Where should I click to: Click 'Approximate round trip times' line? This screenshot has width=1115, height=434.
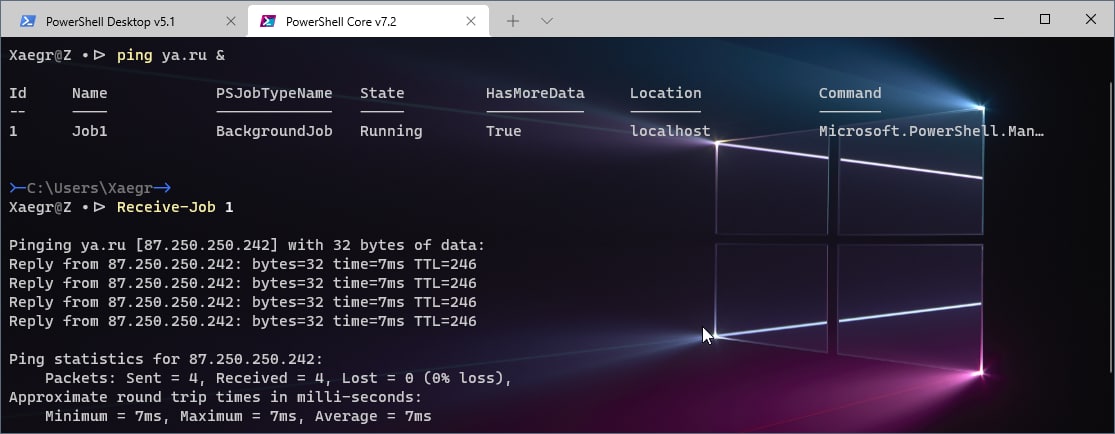pyautogui.click(x=215, y=397)
